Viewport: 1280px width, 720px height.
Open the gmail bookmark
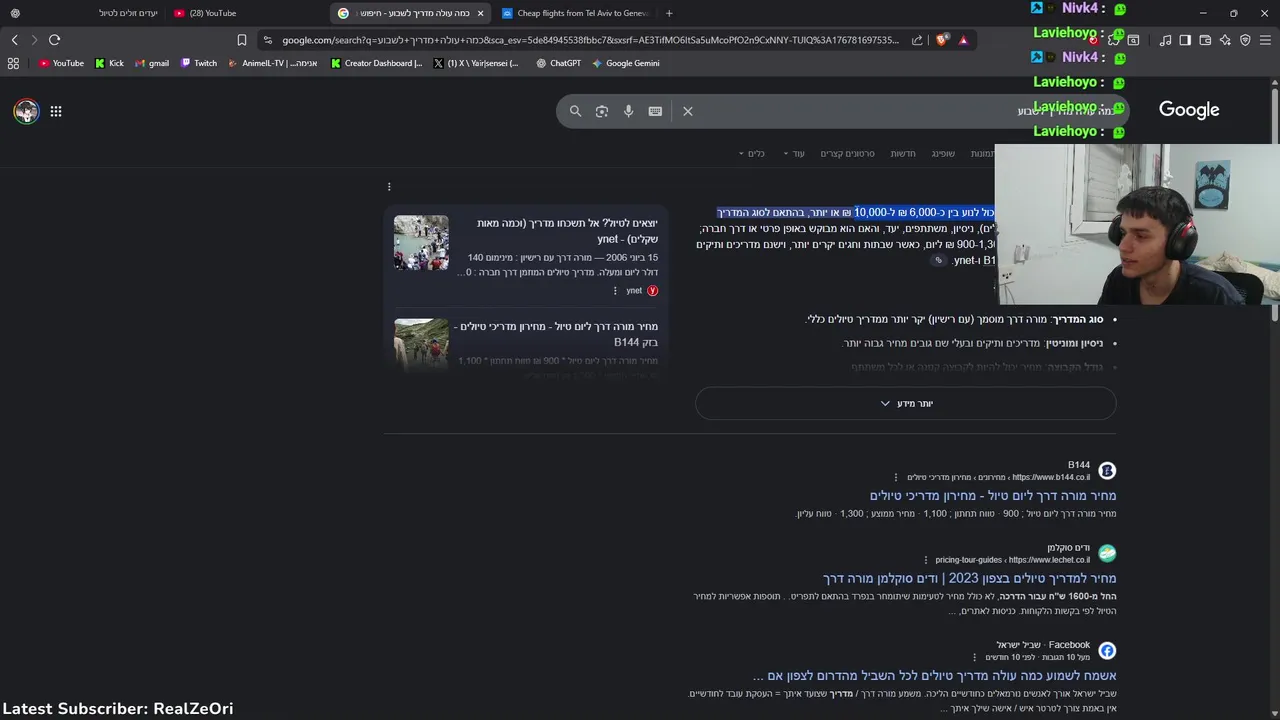pos(151,63)
